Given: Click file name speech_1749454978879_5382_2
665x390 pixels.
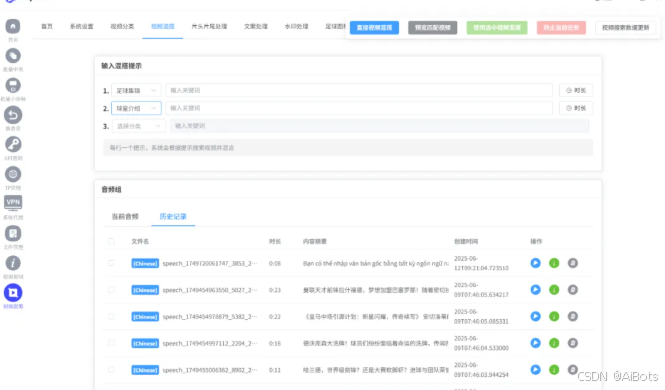Looking at the screenshot, I should tap(210, 316).
